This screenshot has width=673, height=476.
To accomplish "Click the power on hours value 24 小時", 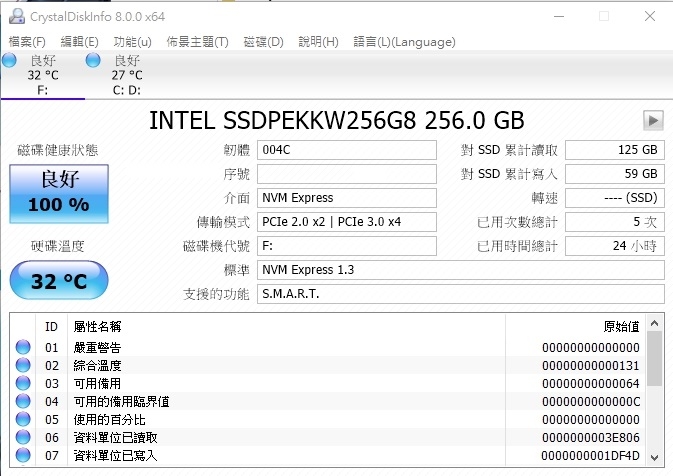I will (615, 246).
